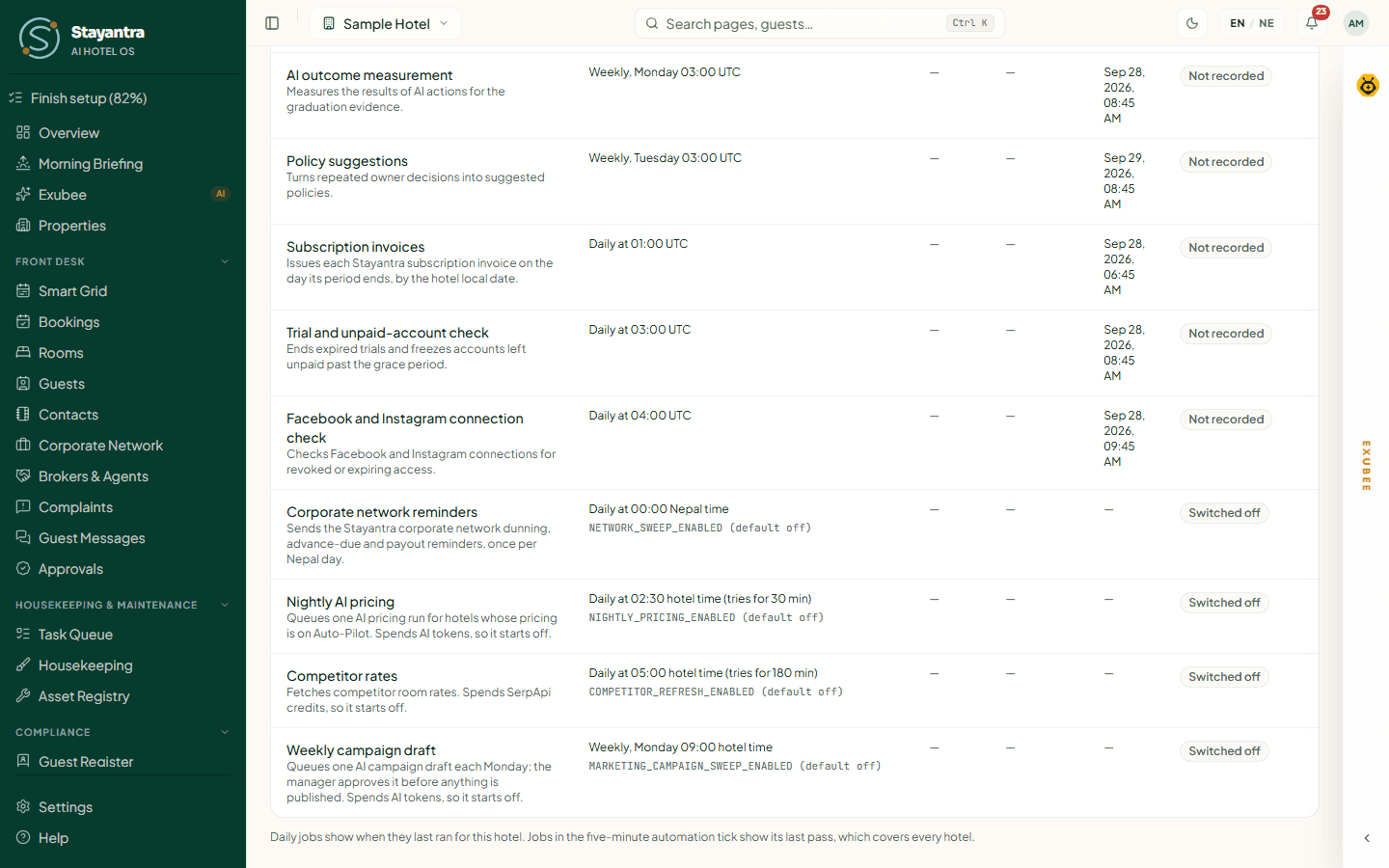Click the Guests icon
The image size is (1389, 868).
23,383
